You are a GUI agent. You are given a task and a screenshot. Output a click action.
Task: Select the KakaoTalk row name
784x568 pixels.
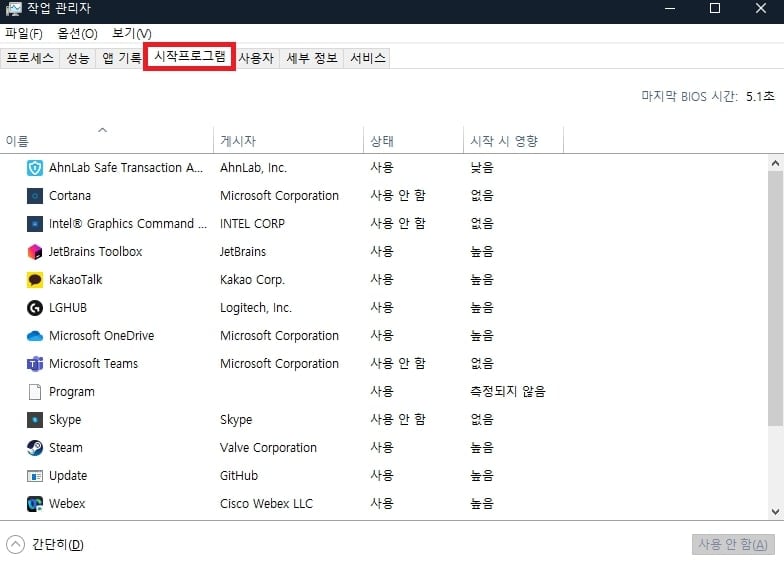76,280
